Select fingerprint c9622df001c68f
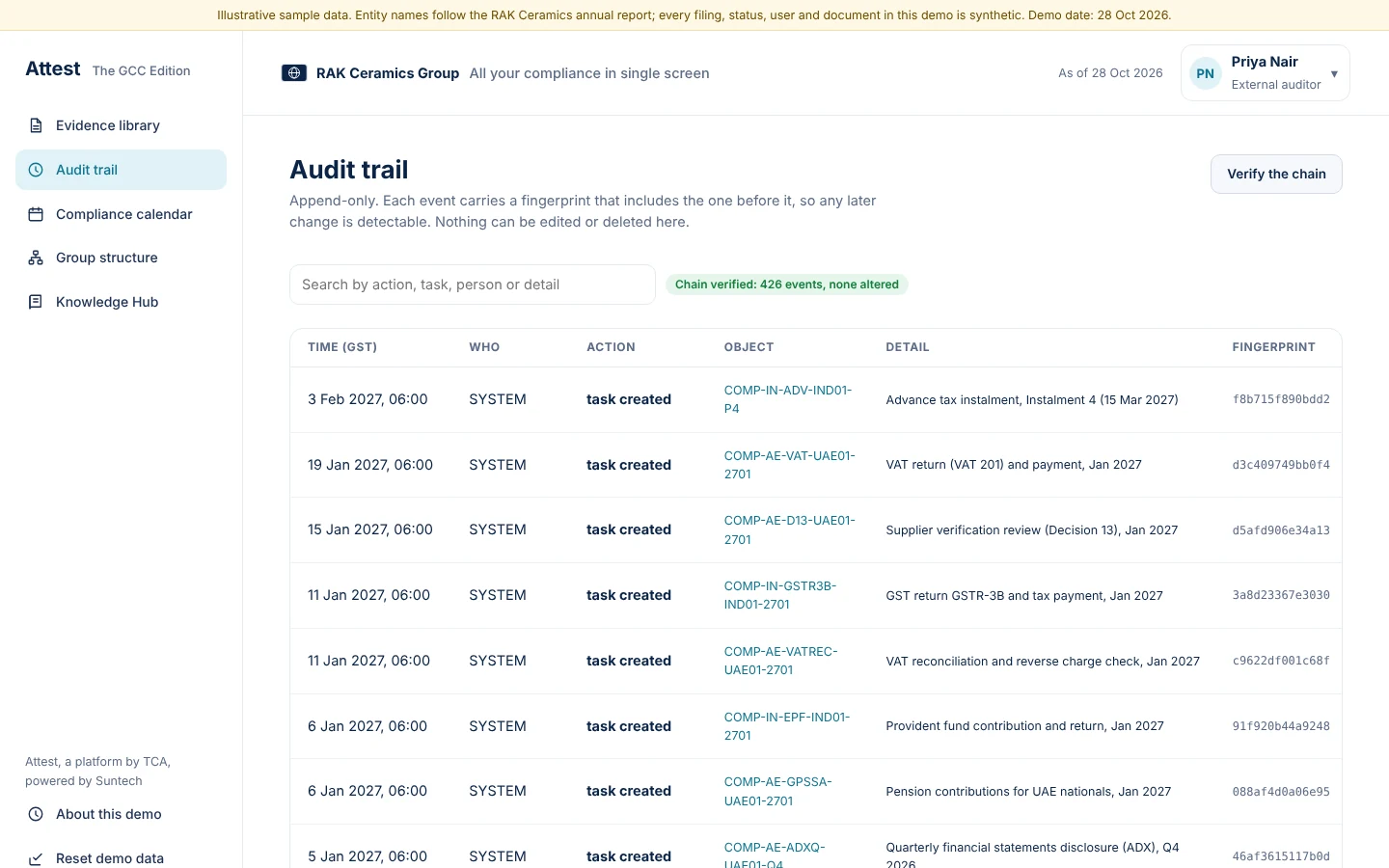This screenshot has width=1389, height=868. click(1281, 661)
